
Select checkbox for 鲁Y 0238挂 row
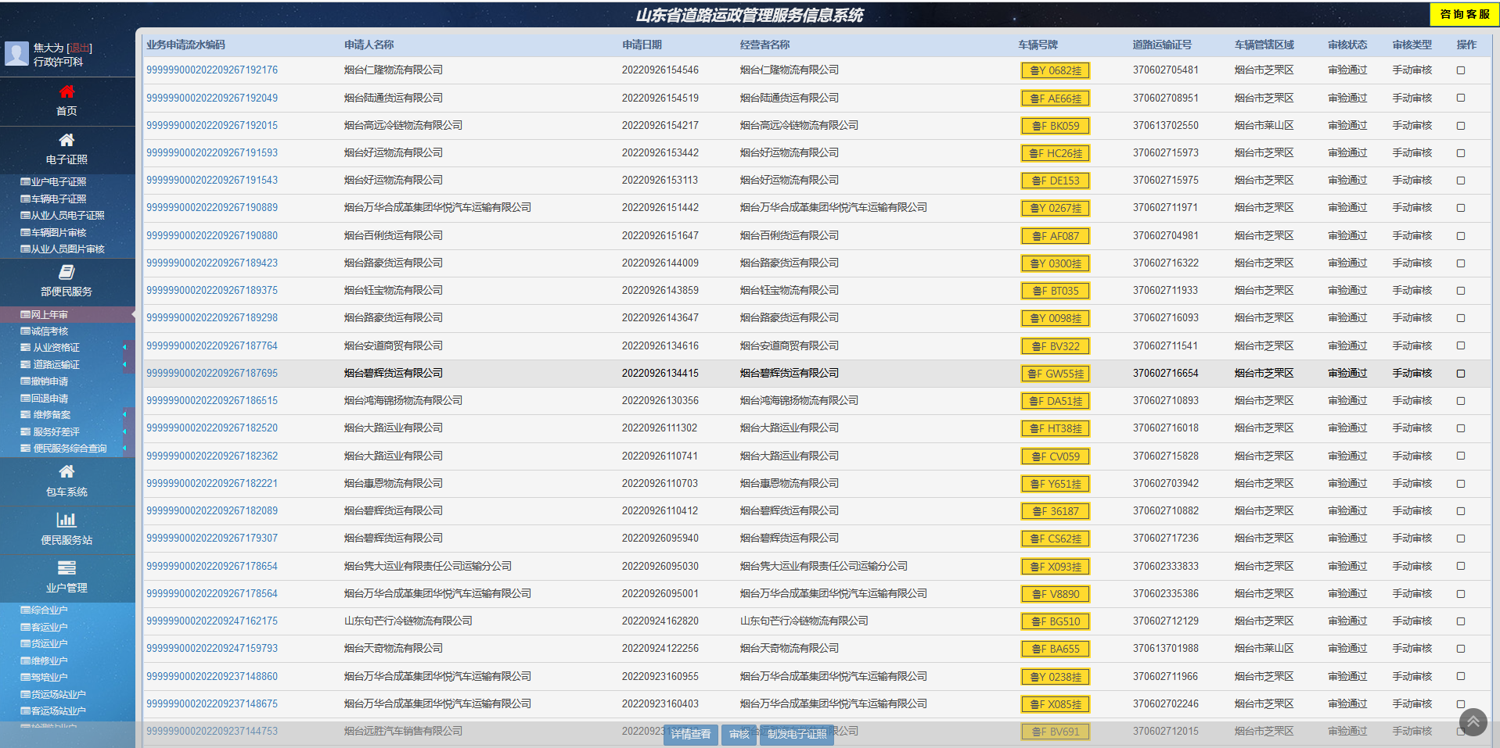pyautogui.click(x=1461, y=676)
